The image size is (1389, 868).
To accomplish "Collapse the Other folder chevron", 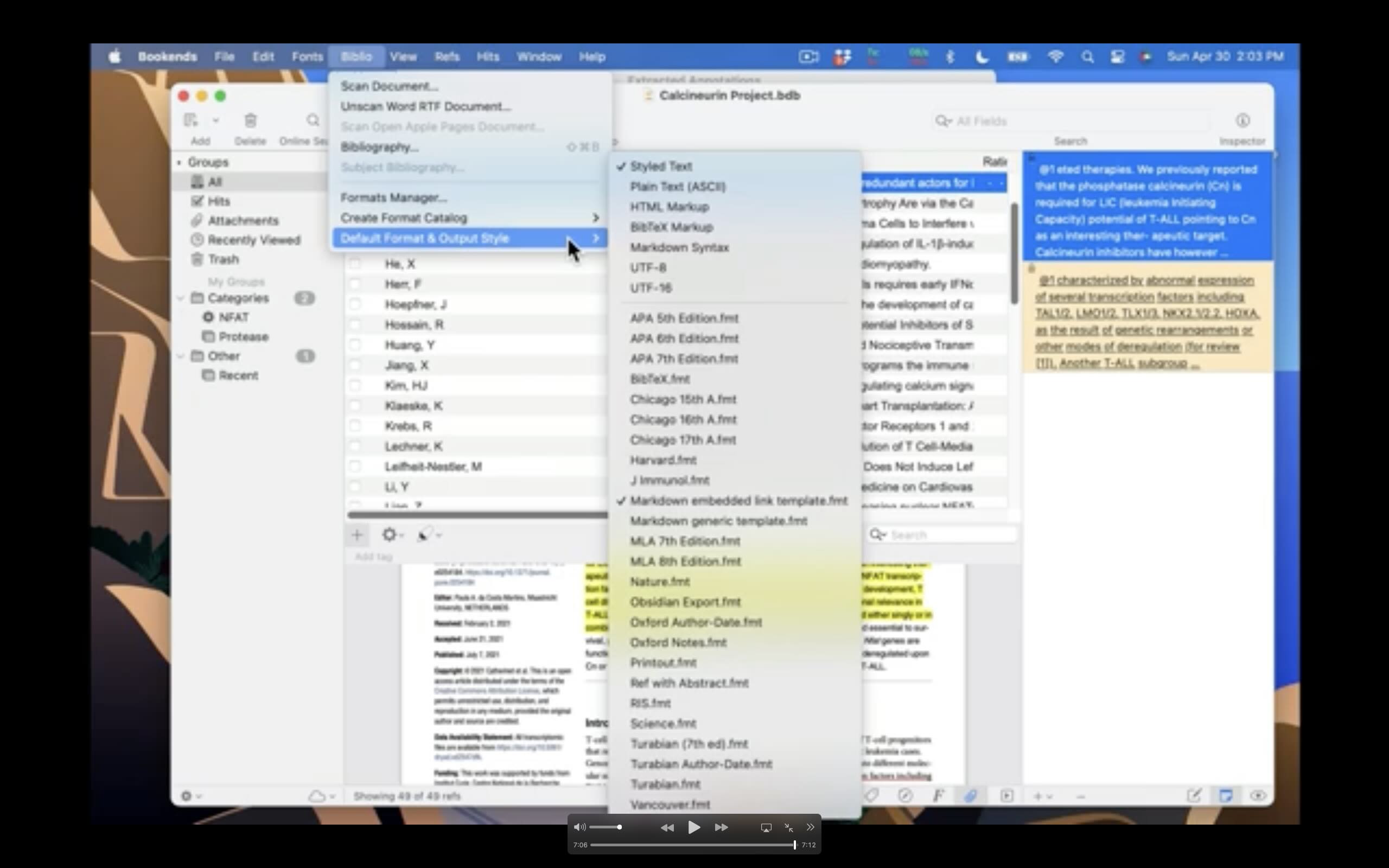I will (x=181, y=356).
